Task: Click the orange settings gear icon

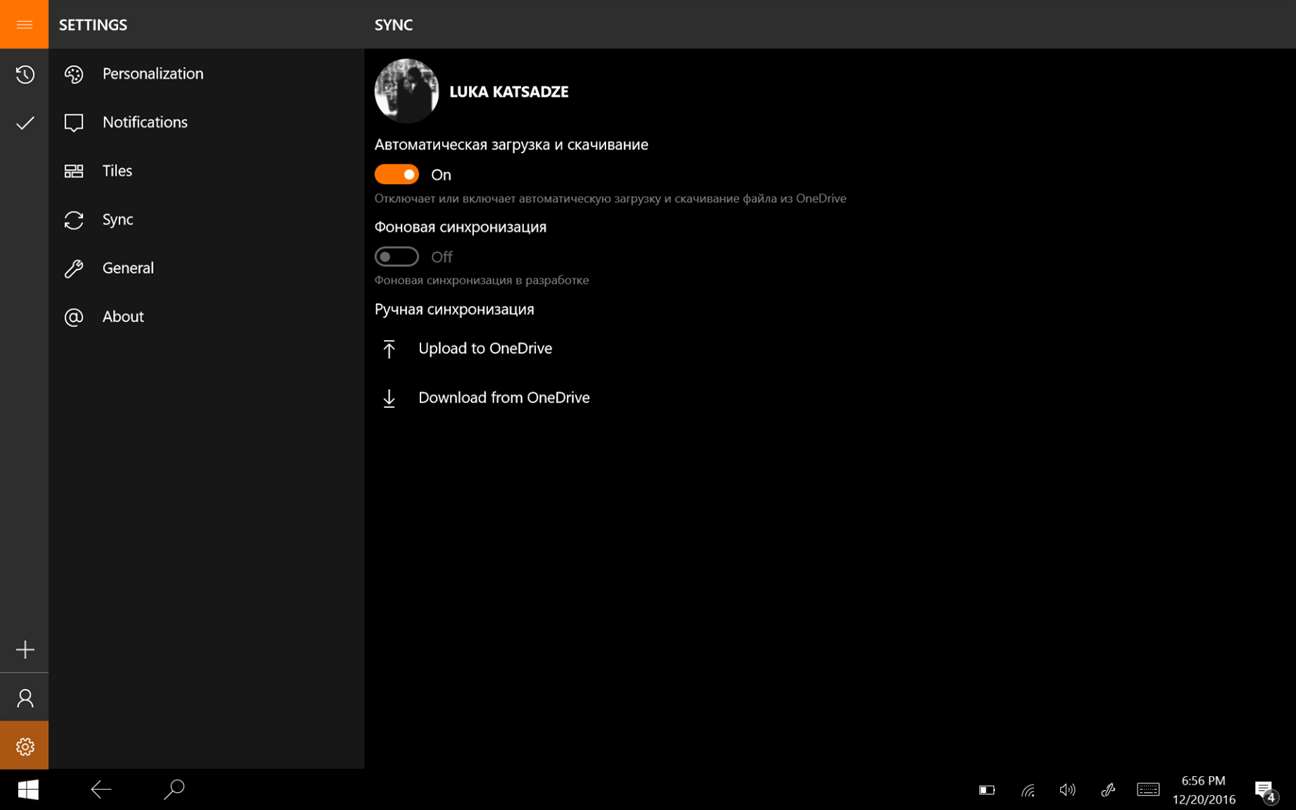Action: (x=24, y=746)
